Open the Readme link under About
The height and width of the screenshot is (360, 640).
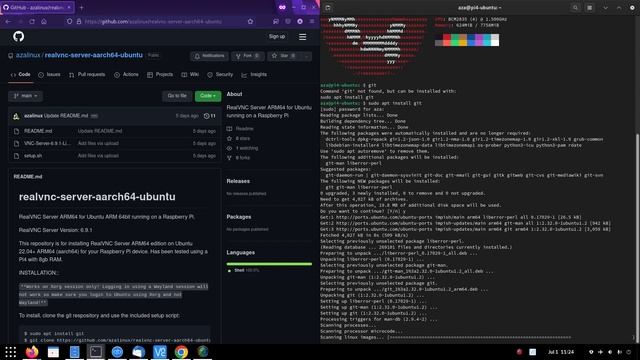point(240,129)
